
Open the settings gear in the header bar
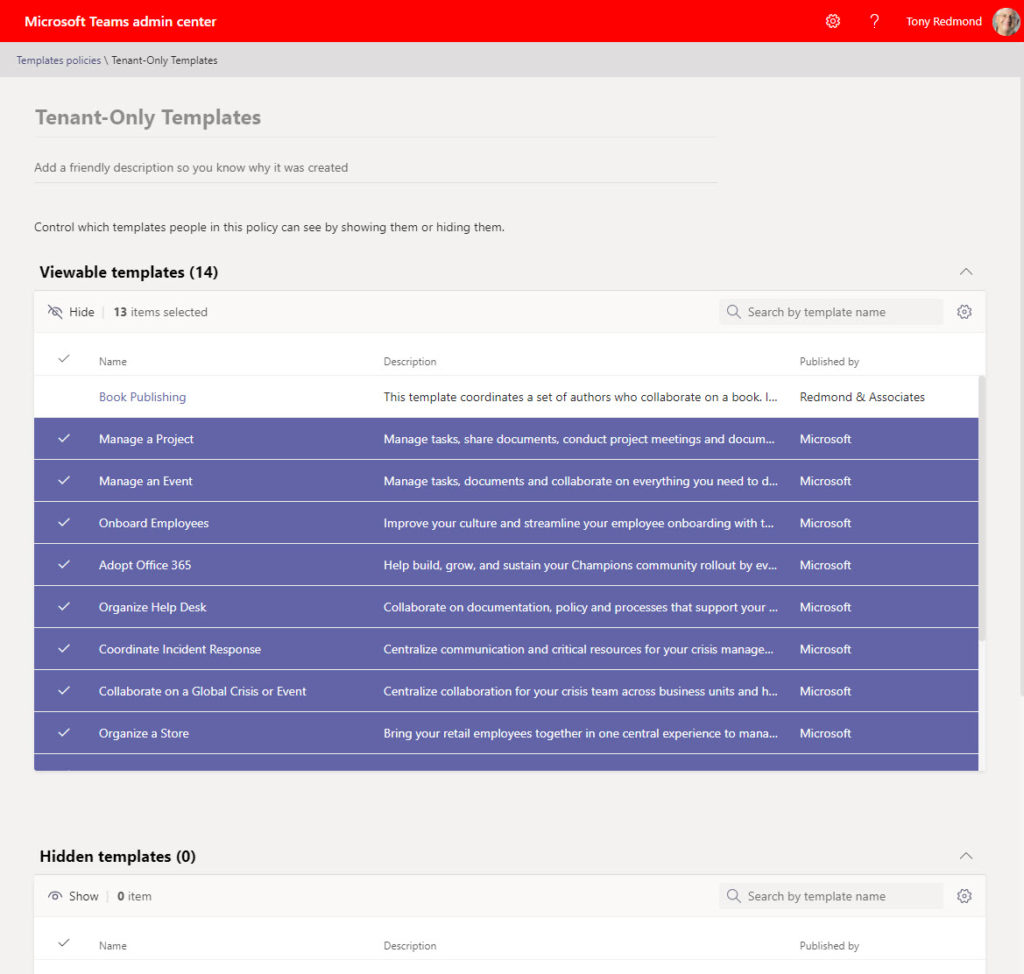click(x=833, y=22)
